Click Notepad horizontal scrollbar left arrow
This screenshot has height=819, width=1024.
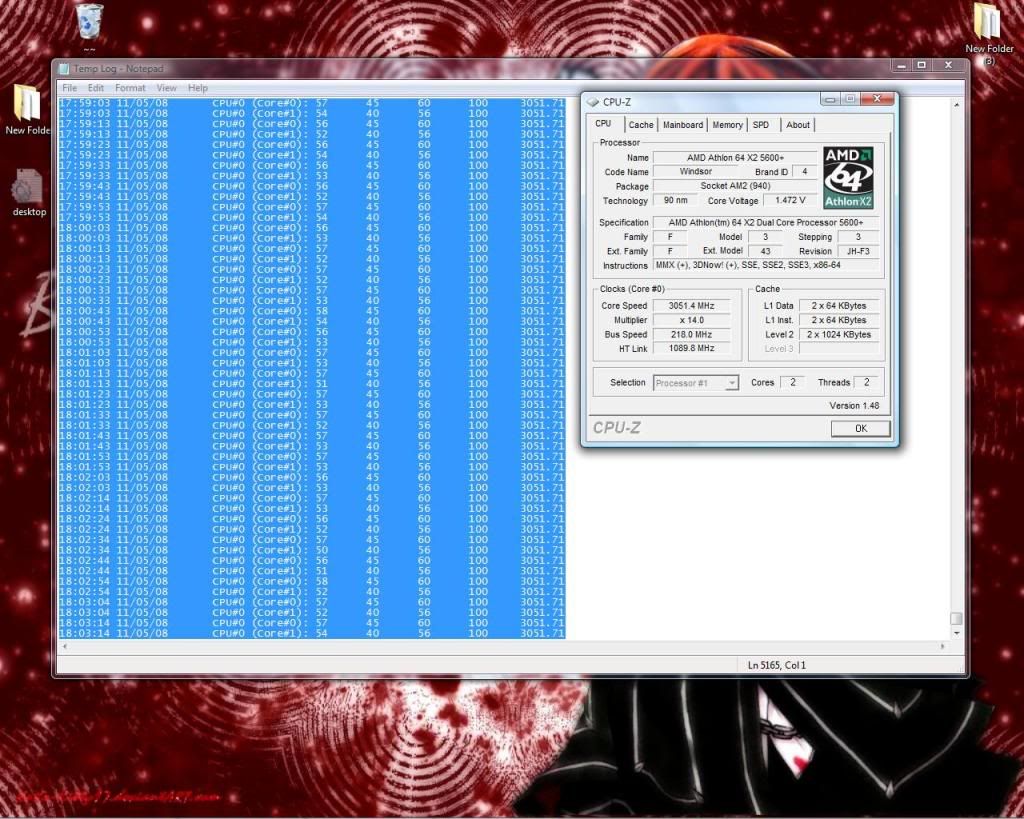click(64, 646)
